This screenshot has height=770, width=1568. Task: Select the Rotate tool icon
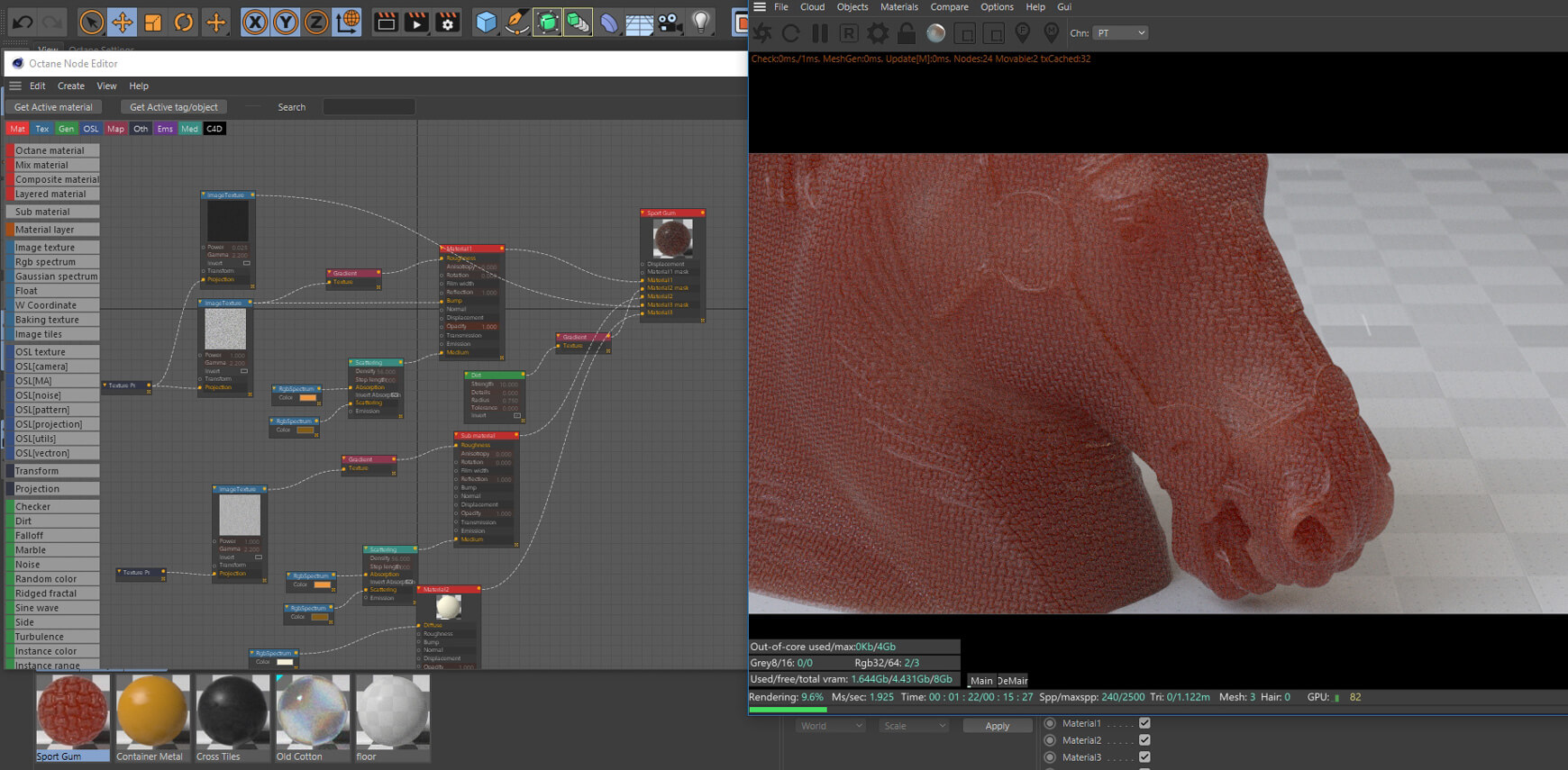(184, 23)
